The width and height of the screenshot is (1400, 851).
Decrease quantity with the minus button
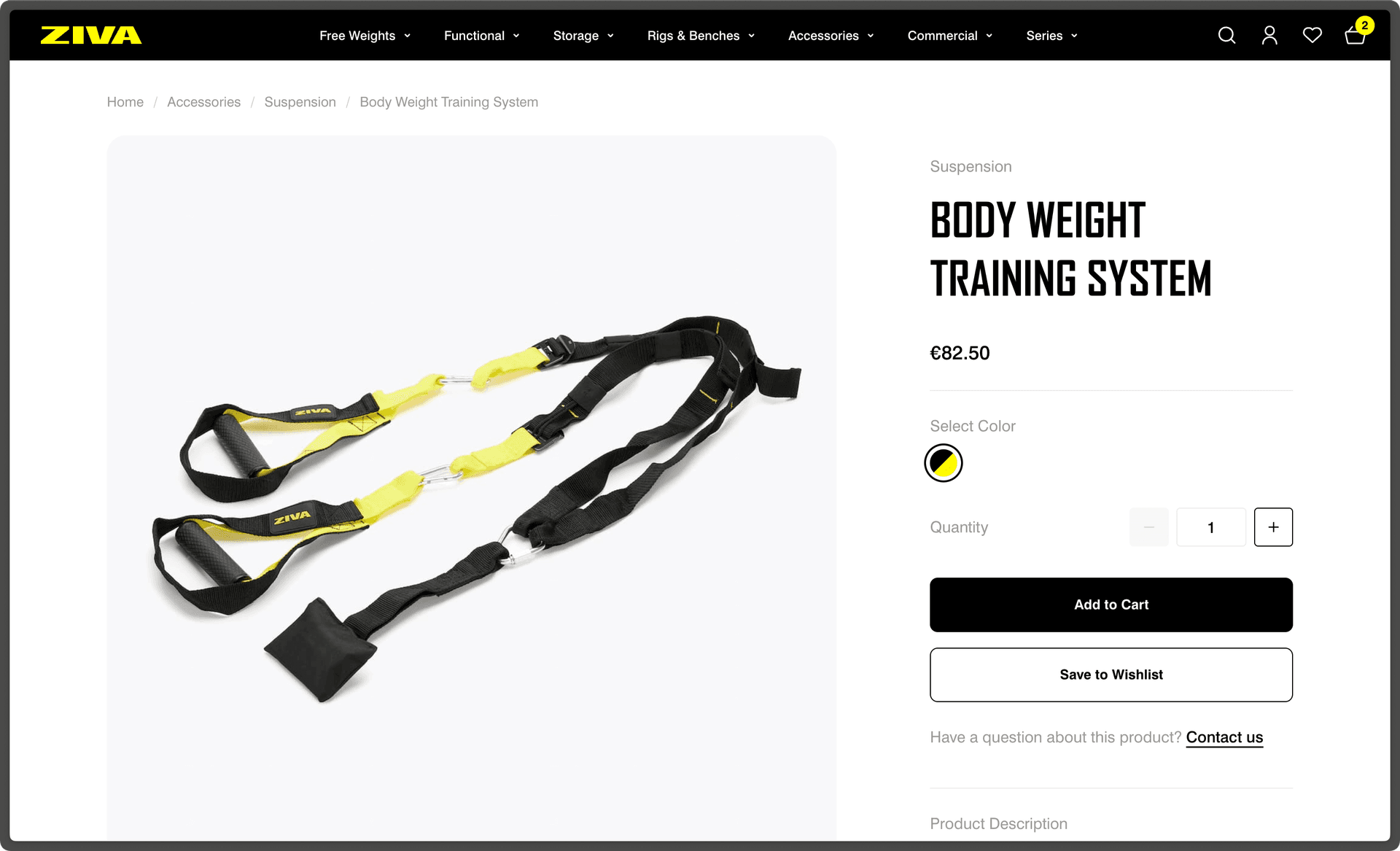click(x=1149, y=527)
